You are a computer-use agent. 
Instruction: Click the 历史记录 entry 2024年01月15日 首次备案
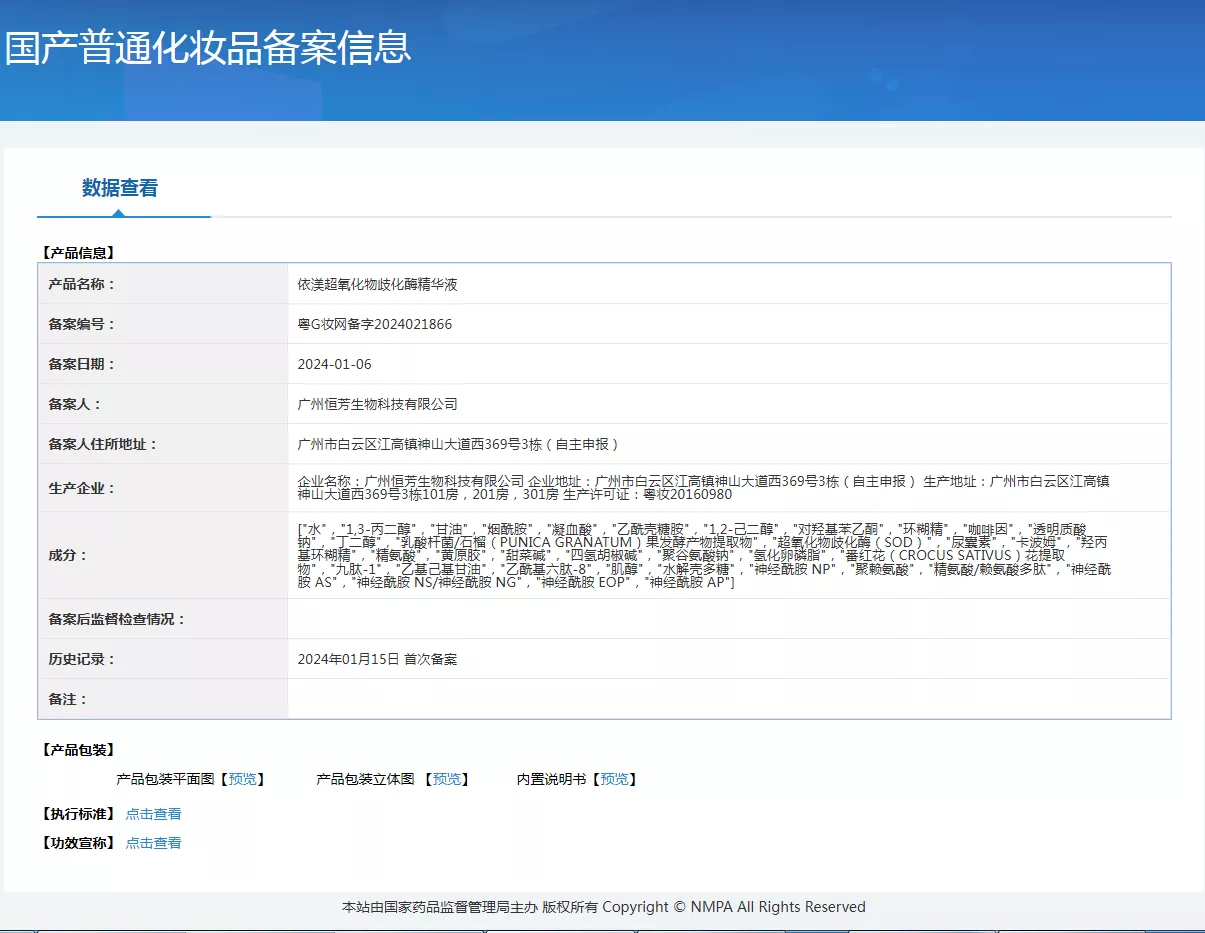click(377, 659)
